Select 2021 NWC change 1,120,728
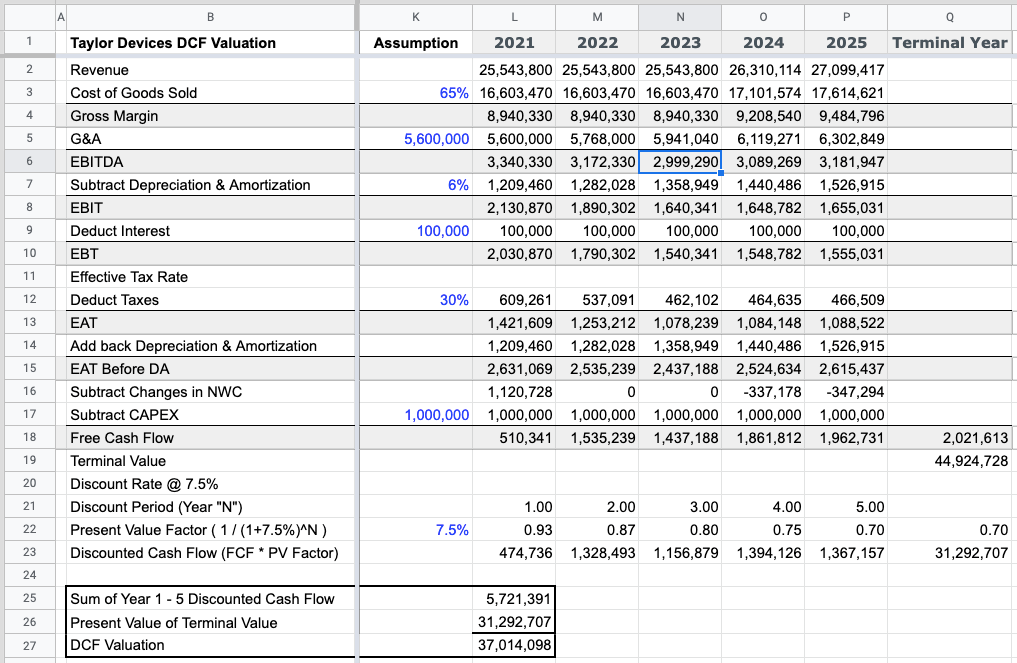 coord(514,392)
